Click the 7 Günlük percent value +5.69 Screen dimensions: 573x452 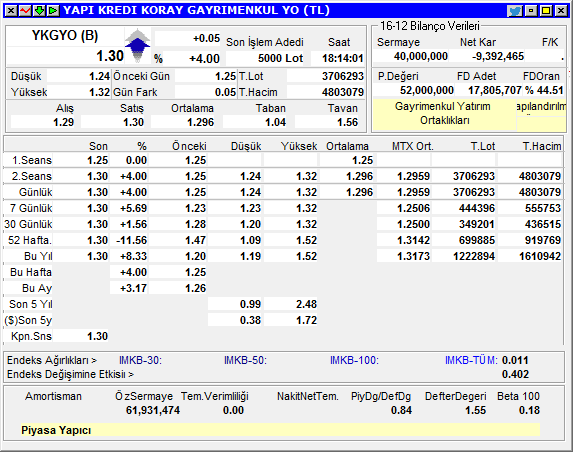pos(133,209)
